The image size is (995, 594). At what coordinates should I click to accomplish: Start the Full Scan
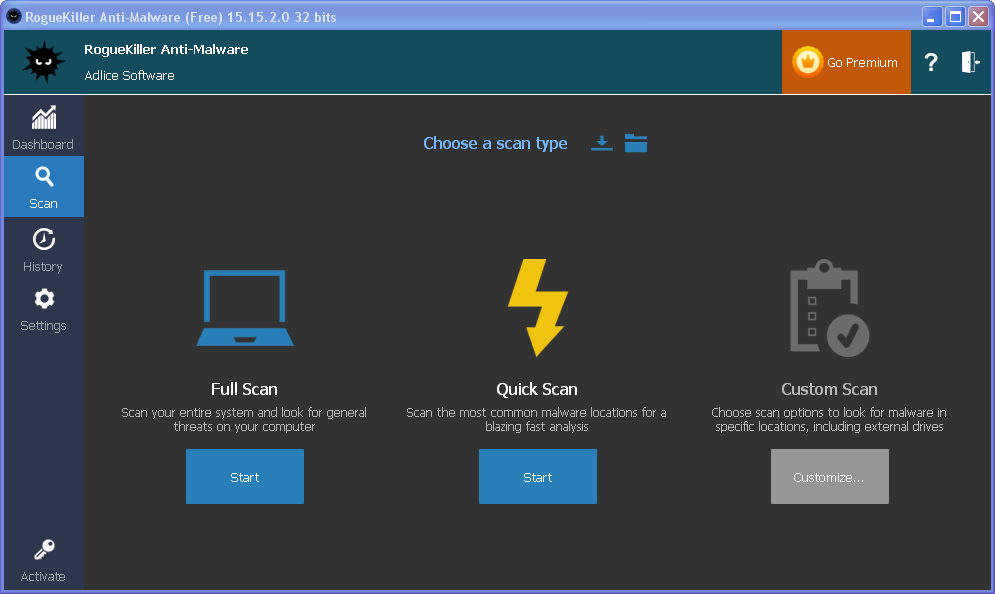pos(245,477)
